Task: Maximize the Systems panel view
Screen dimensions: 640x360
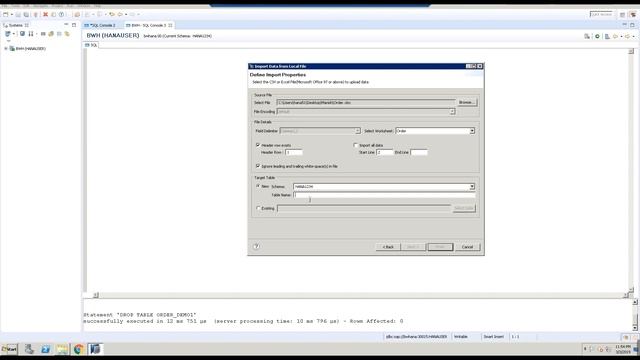Action: click(x=74, y=25)
